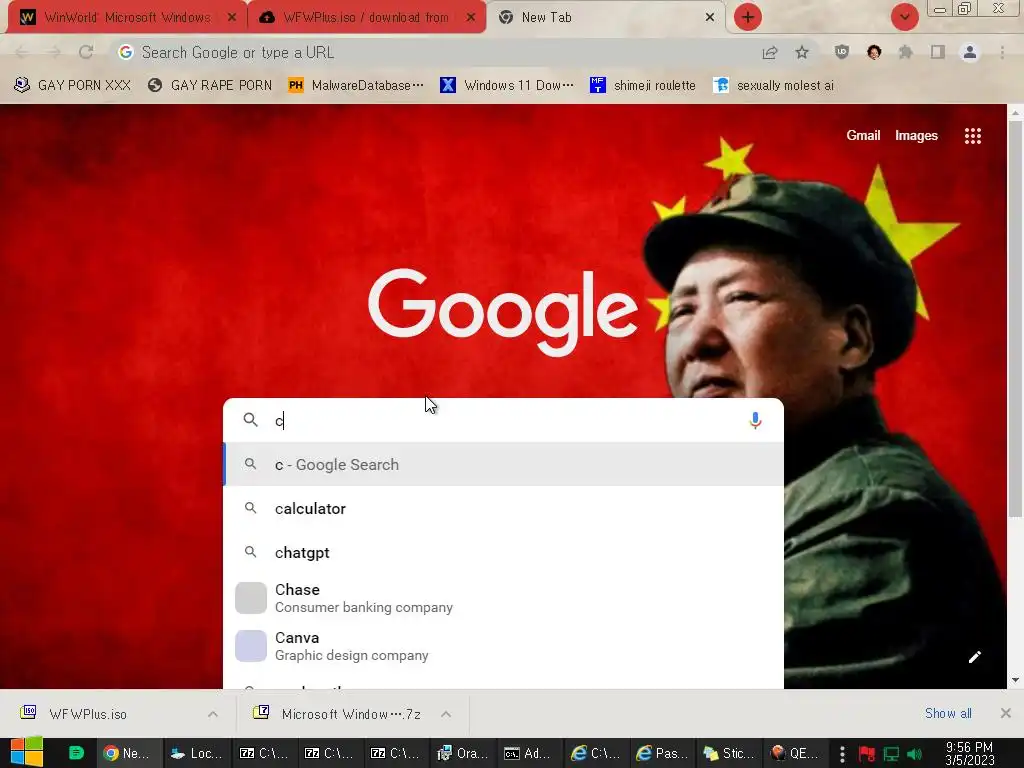Click inside the Google search box
The width and height of the screenshot is (1024, 768).
coord(503,421)
